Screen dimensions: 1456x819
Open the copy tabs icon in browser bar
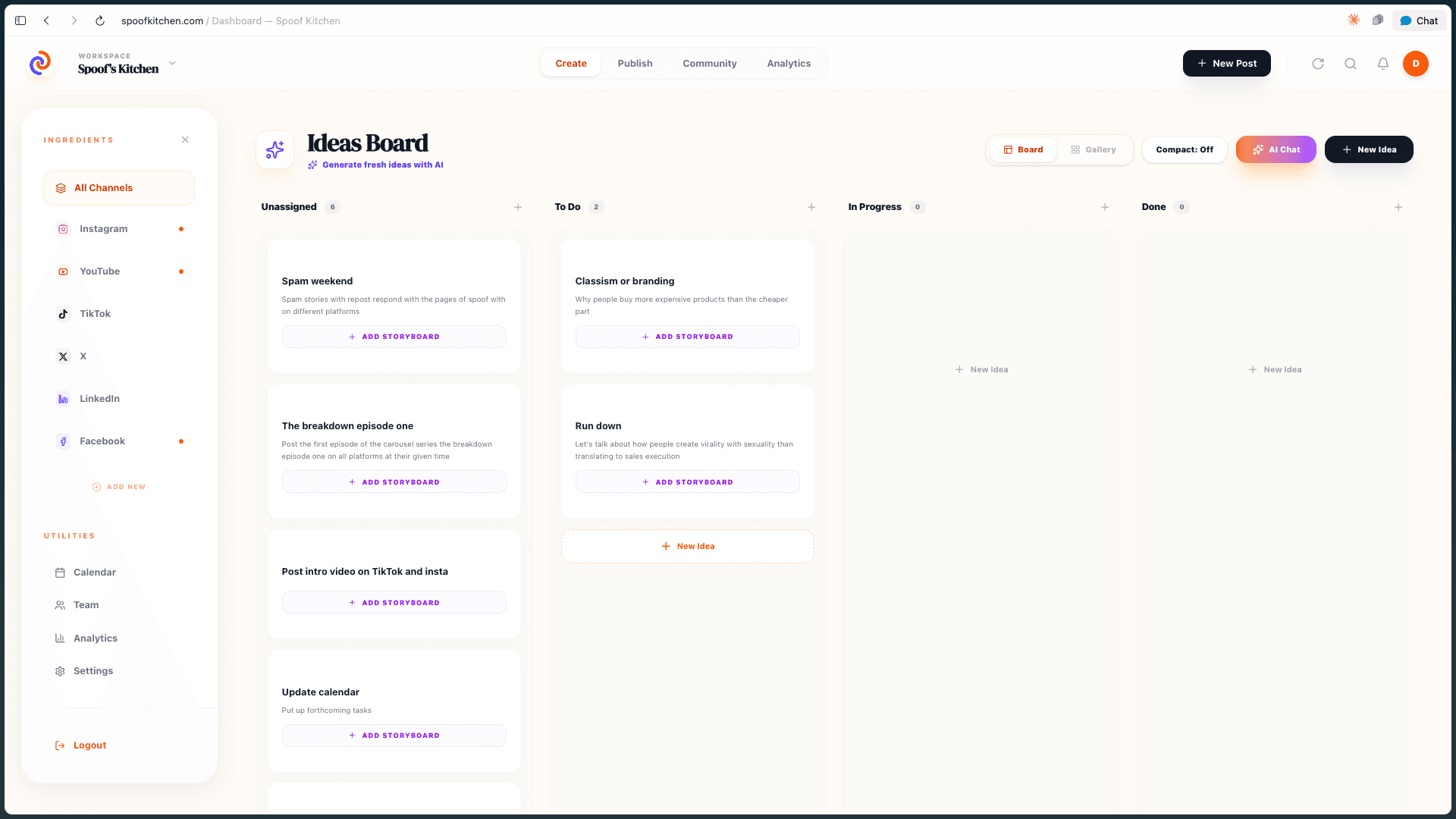1378,20
